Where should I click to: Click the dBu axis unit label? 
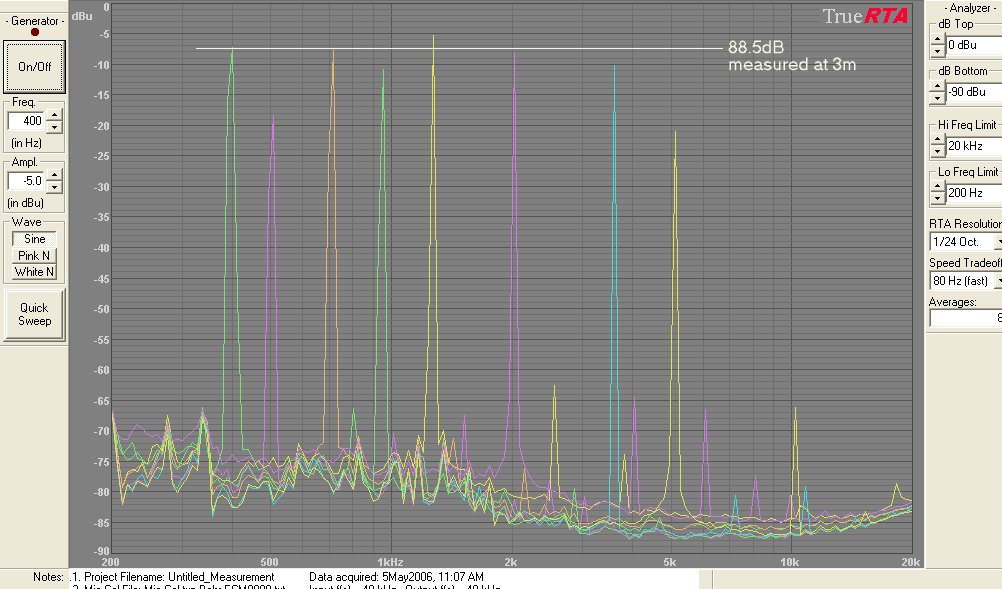coord(82,16)
